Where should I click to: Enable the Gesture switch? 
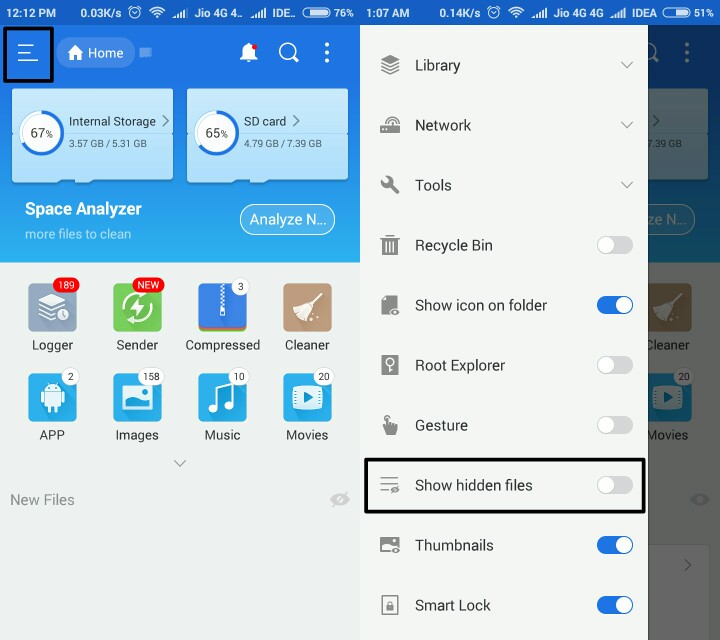pos(615,425)
